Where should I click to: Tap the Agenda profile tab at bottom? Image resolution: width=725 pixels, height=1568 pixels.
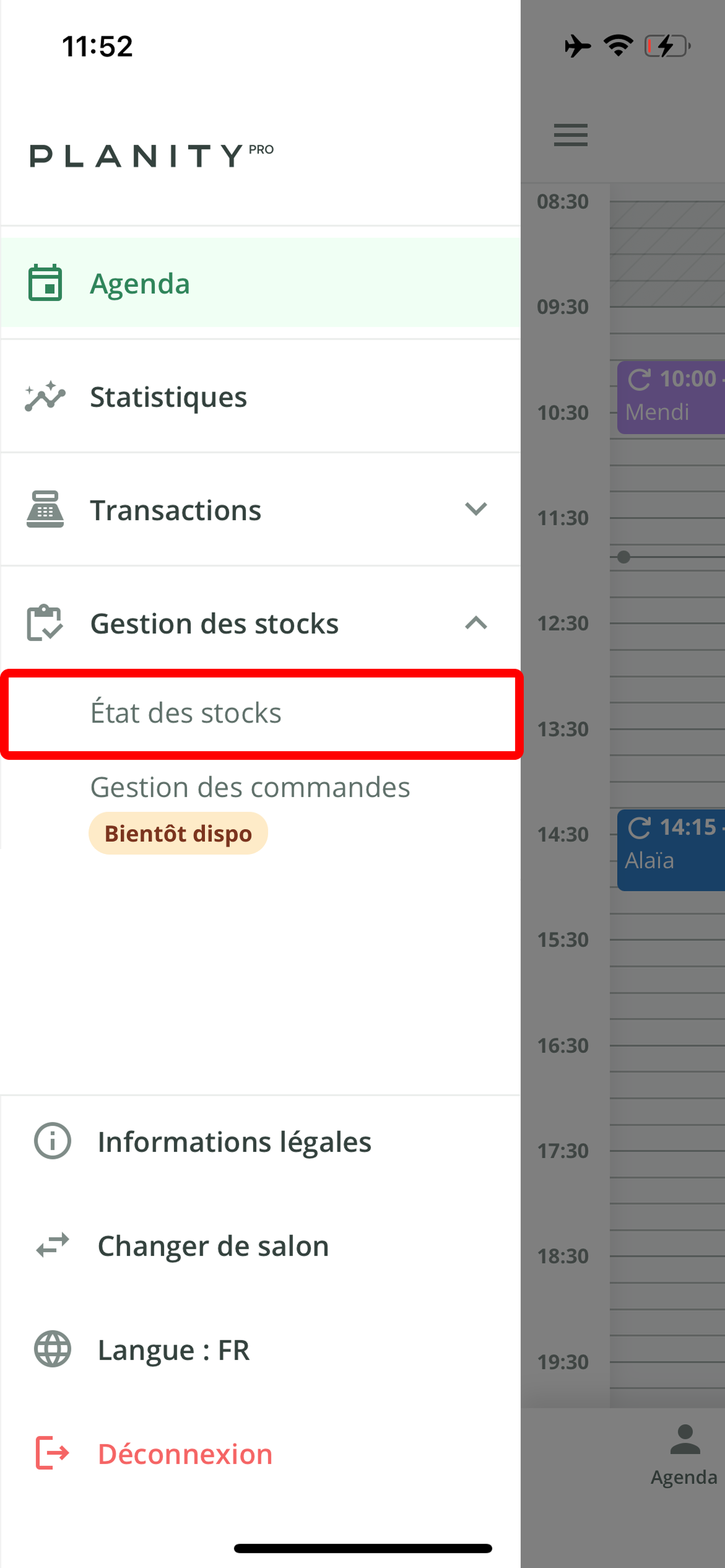tap(684, 1455)
